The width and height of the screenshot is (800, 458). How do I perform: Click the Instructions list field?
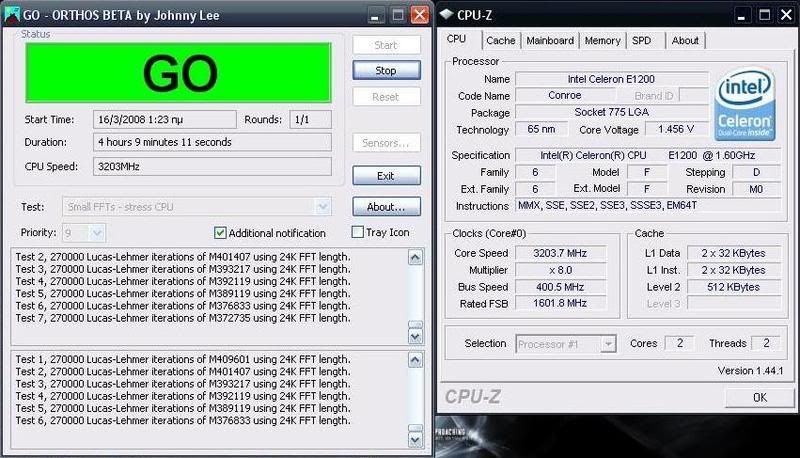pyautogui.click(x=648, y=206)
